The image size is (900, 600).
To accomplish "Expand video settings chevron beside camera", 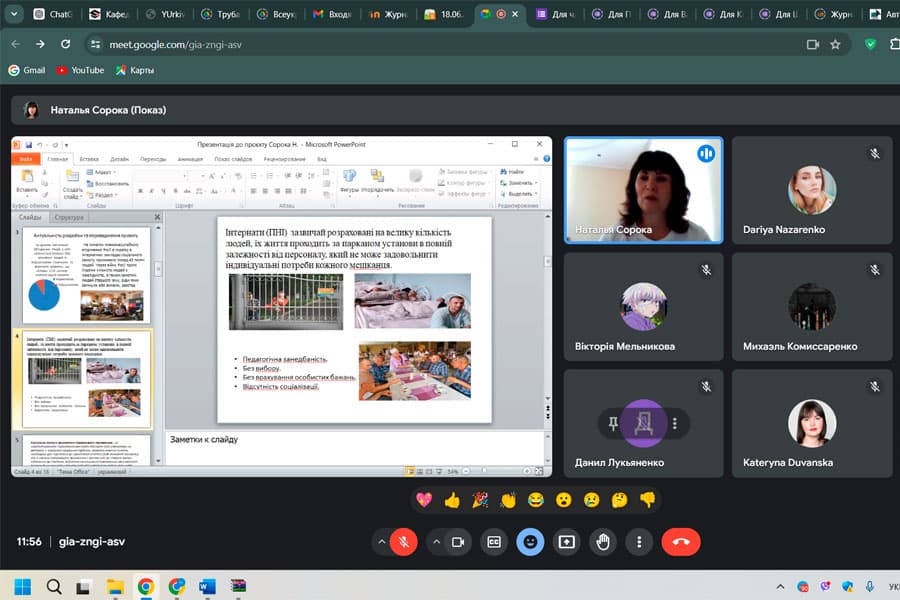I will 436,541.
